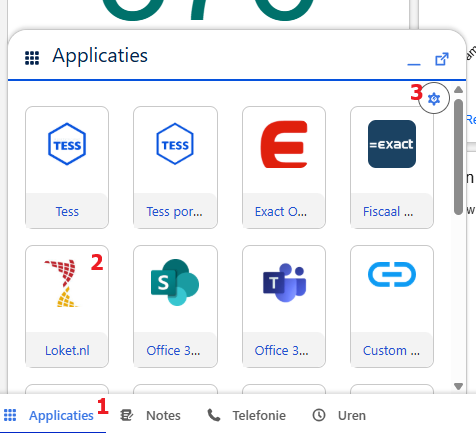Pop out the Applicaties panel
Image resolution: width=476 pixels, height=433 pixels.
coord(442,59)
